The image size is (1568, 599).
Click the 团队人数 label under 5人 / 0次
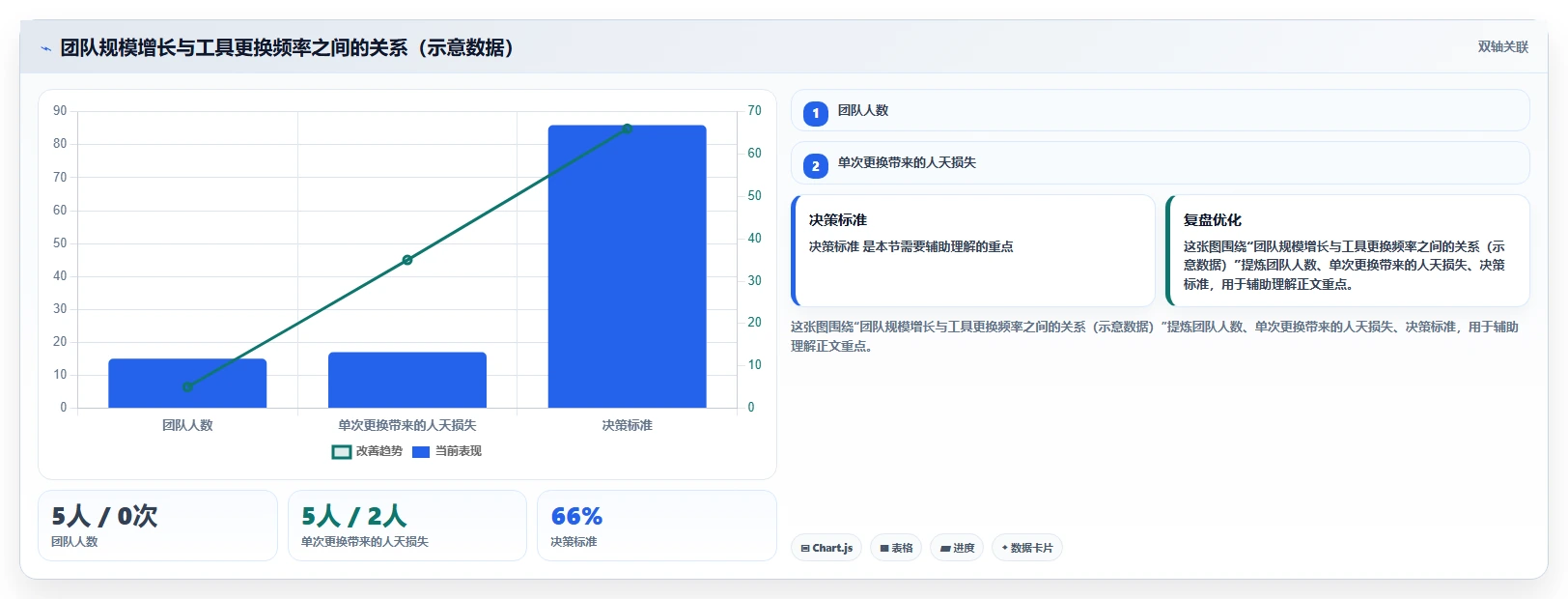74,542
